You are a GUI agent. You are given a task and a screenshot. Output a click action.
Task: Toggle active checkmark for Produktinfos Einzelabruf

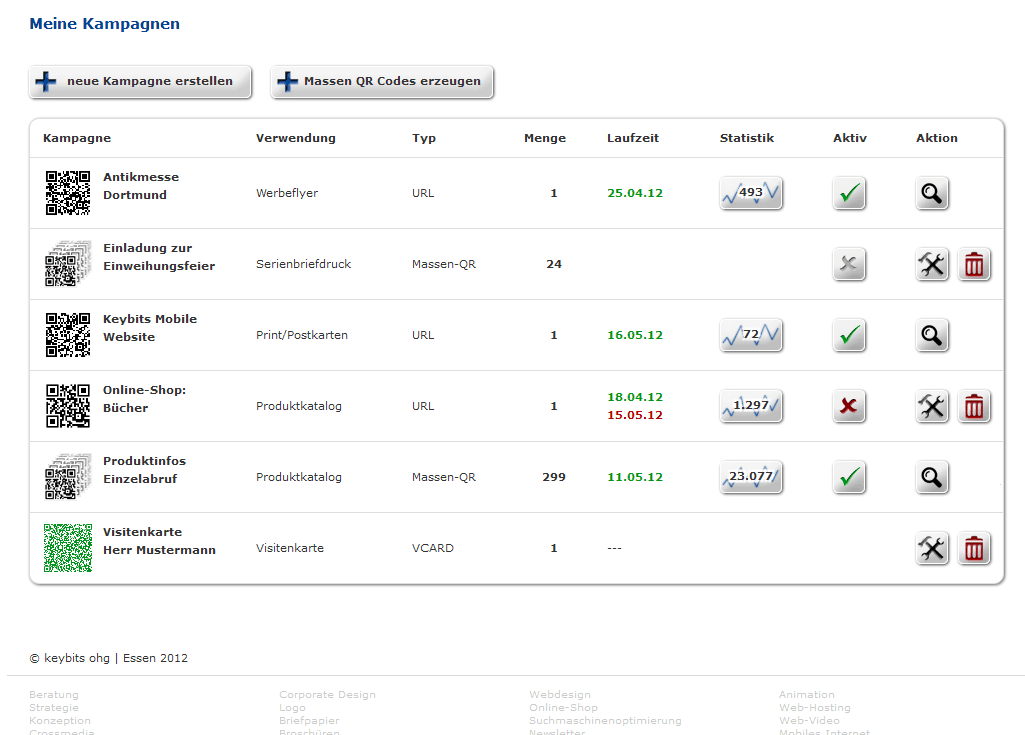click(850, 478)
